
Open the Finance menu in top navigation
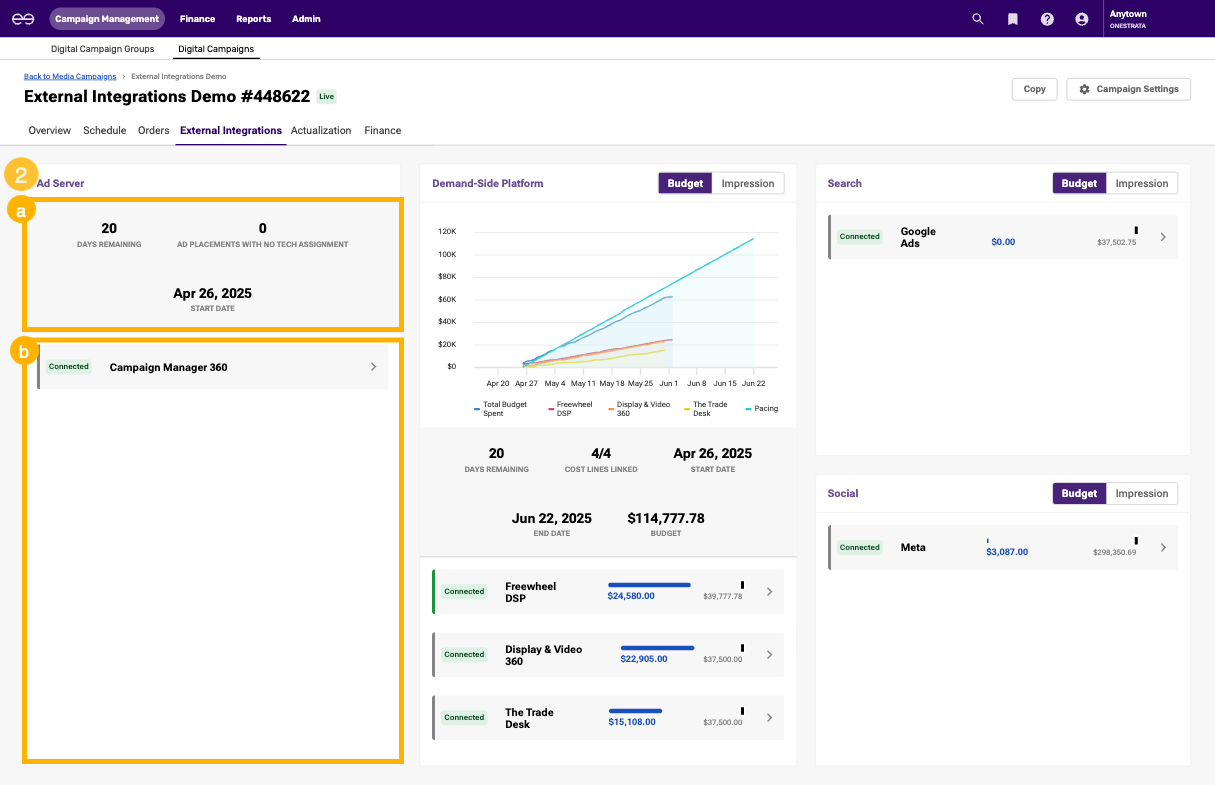tap(197, 19)
